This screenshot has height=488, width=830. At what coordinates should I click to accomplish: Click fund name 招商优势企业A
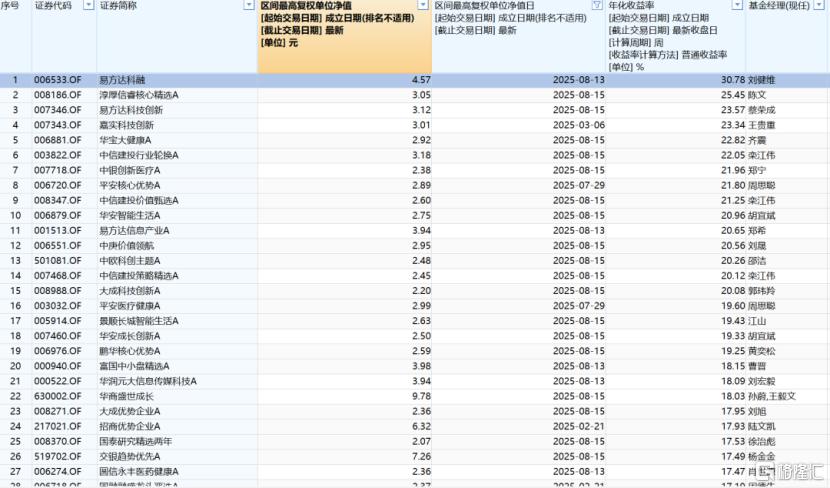[x=130, y=427]
